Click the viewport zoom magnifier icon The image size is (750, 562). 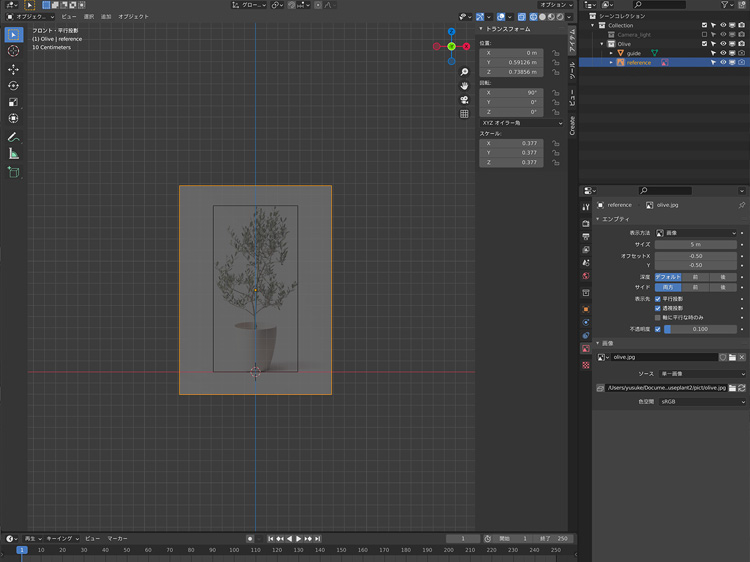465,73
